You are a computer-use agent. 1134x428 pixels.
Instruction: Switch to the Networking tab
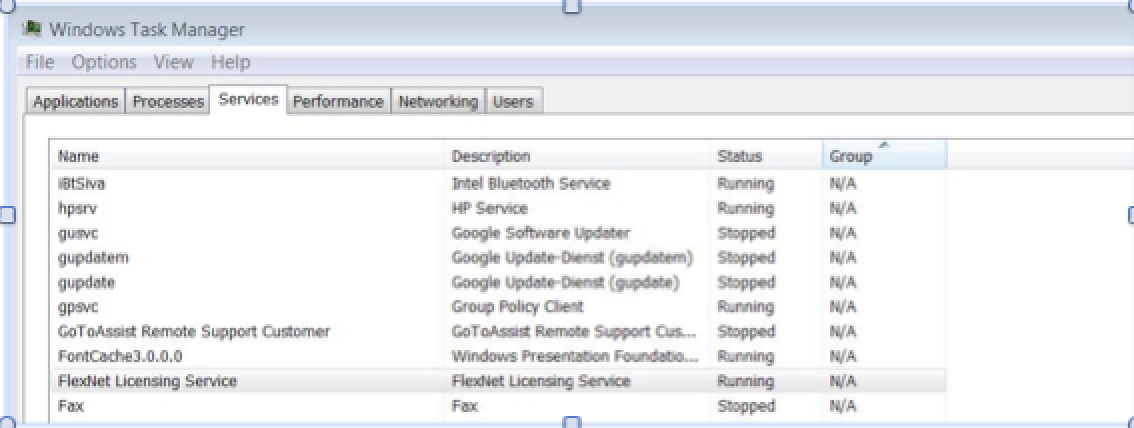[438, 102]
